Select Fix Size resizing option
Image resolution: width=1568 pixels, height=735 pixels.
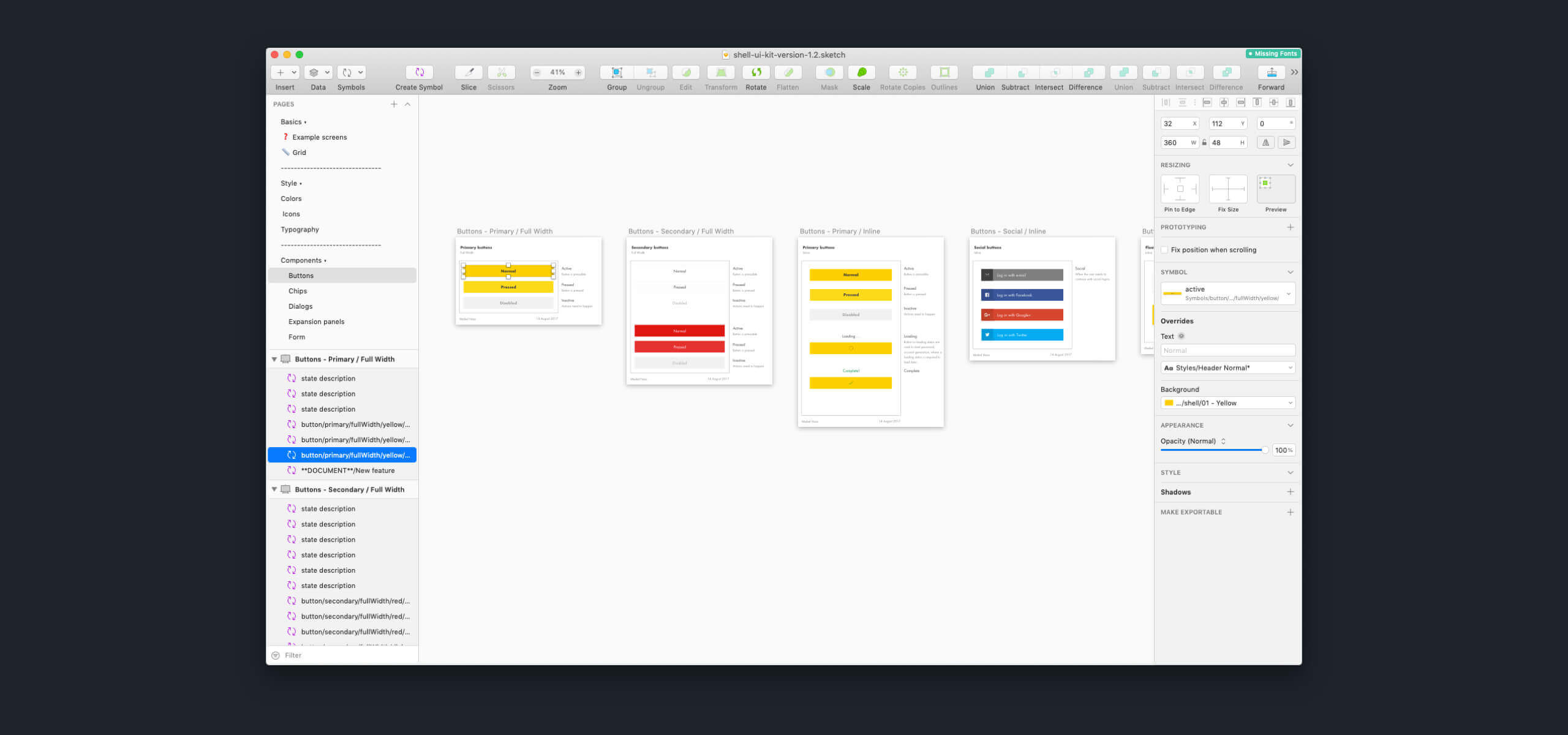tap(1227, 189)
